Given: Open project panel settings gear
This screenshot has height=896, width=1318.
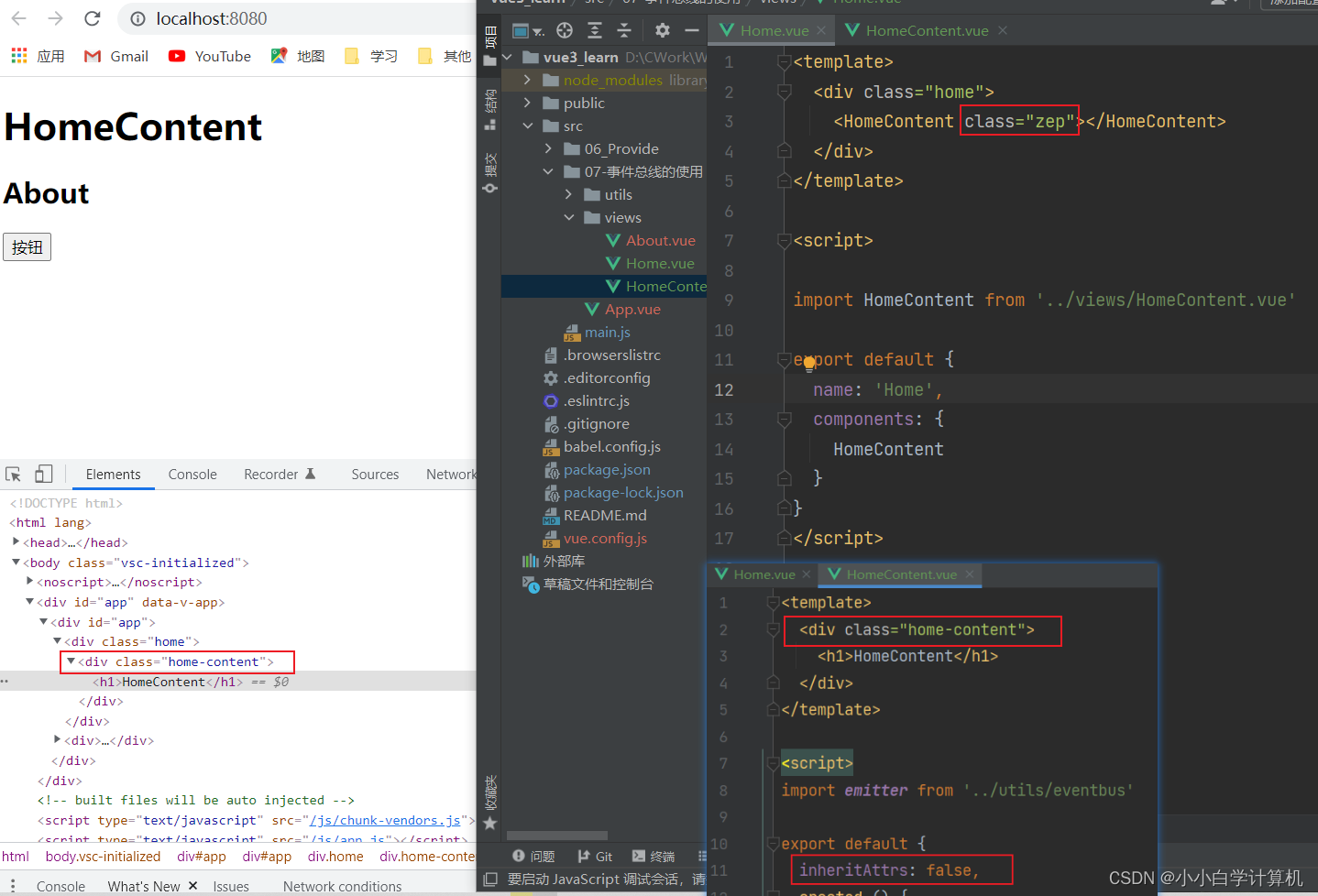Looking at the screenshot, I should pos(663,30).
